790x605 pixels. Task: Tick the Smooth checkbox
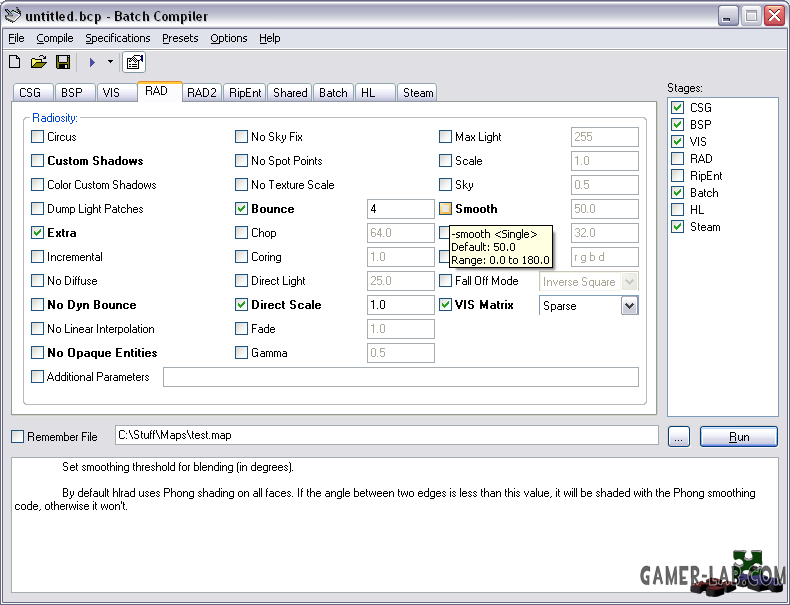coord(445,209)
